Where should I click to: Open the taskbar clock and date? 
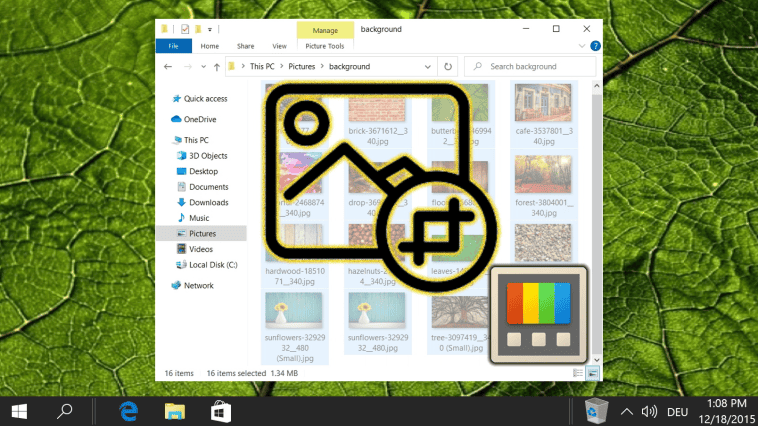[727, 411]
